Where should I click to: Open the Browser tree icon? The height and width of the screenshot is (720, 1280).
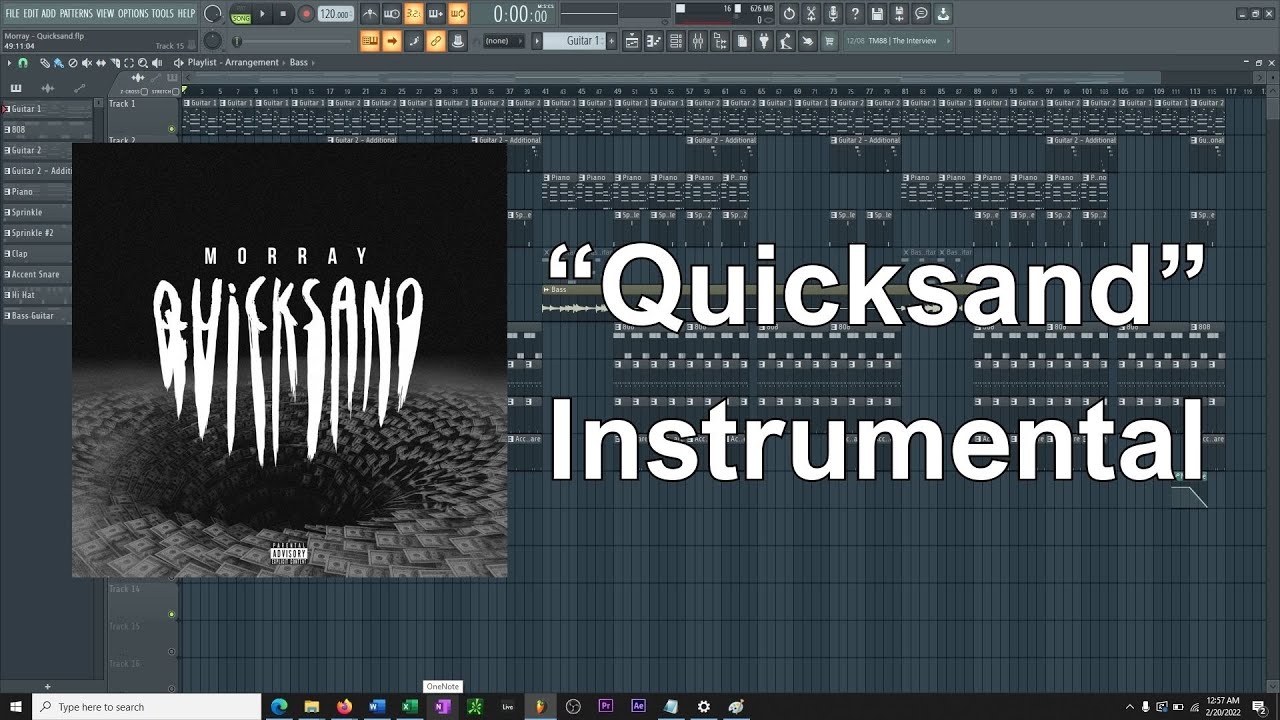tap(720, 41)
